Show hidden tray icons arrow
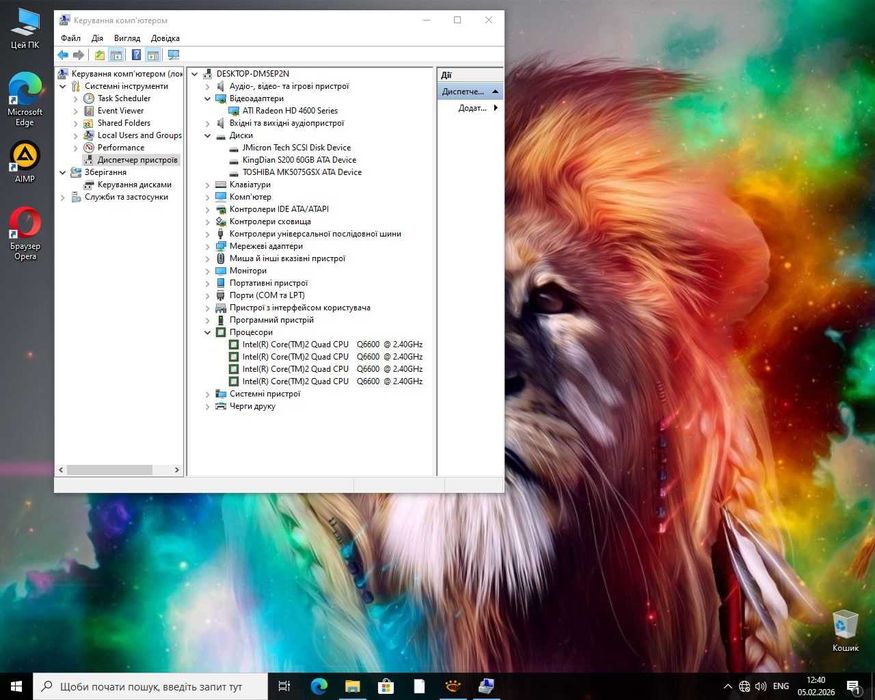This screenshot has width=875, height=700. pos(728,686)
